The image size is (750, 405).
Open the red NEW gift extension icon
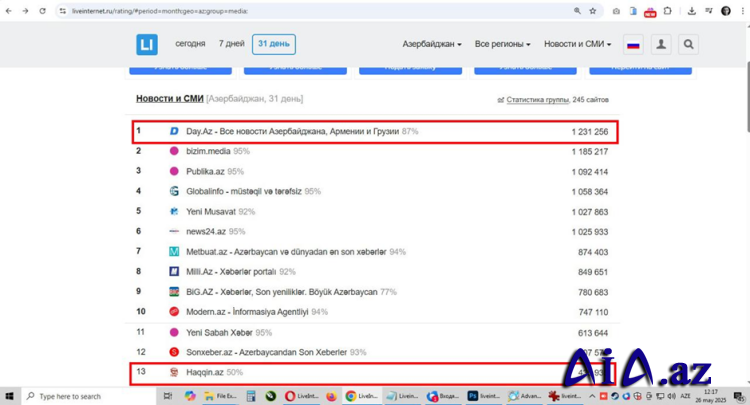tap(650, 12)
